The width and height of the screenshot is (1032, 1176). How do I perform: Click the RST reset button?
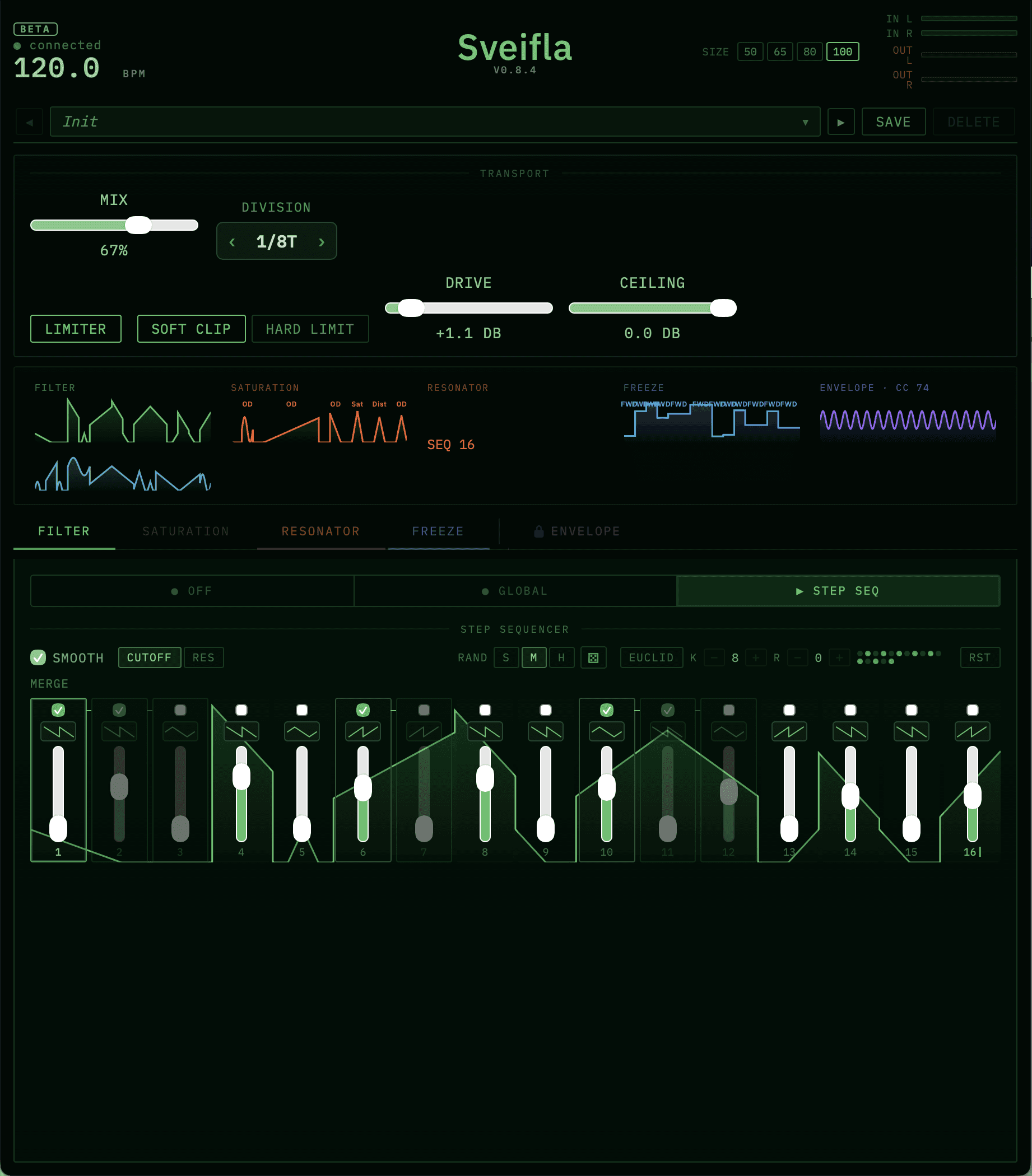pyautogui.click(x=980, y=657)
